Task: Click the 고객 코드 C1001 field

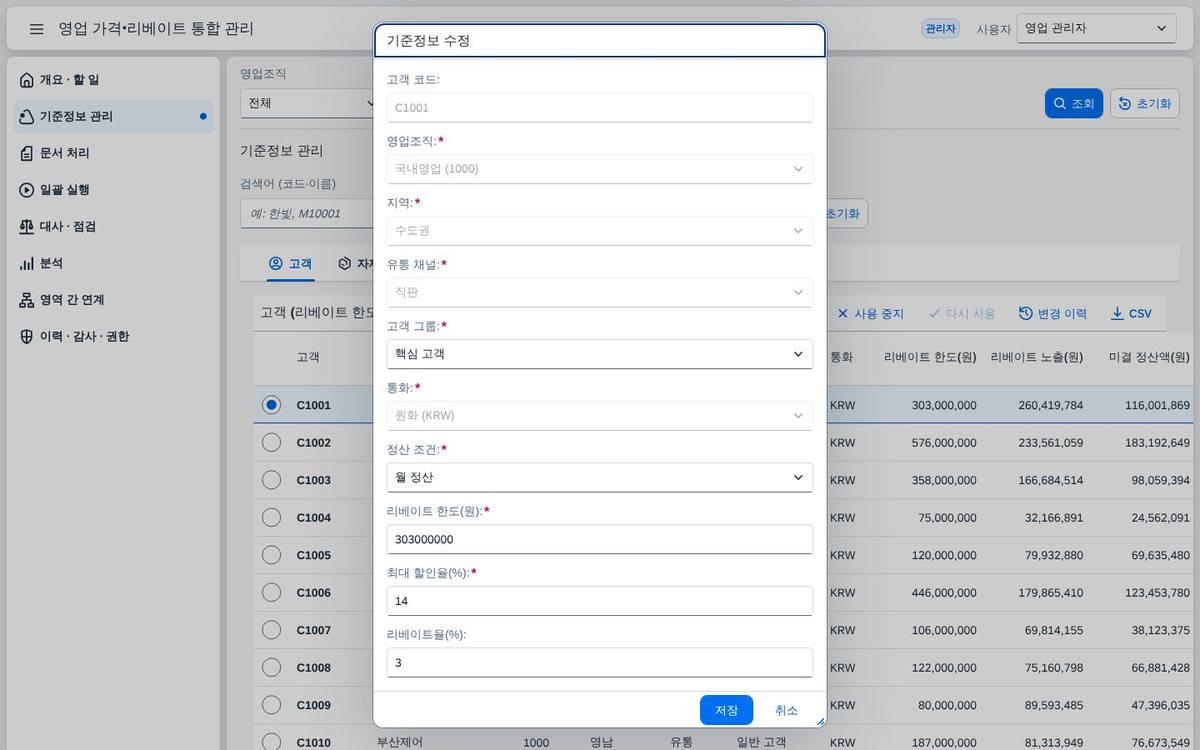Action: pos(599,107)
